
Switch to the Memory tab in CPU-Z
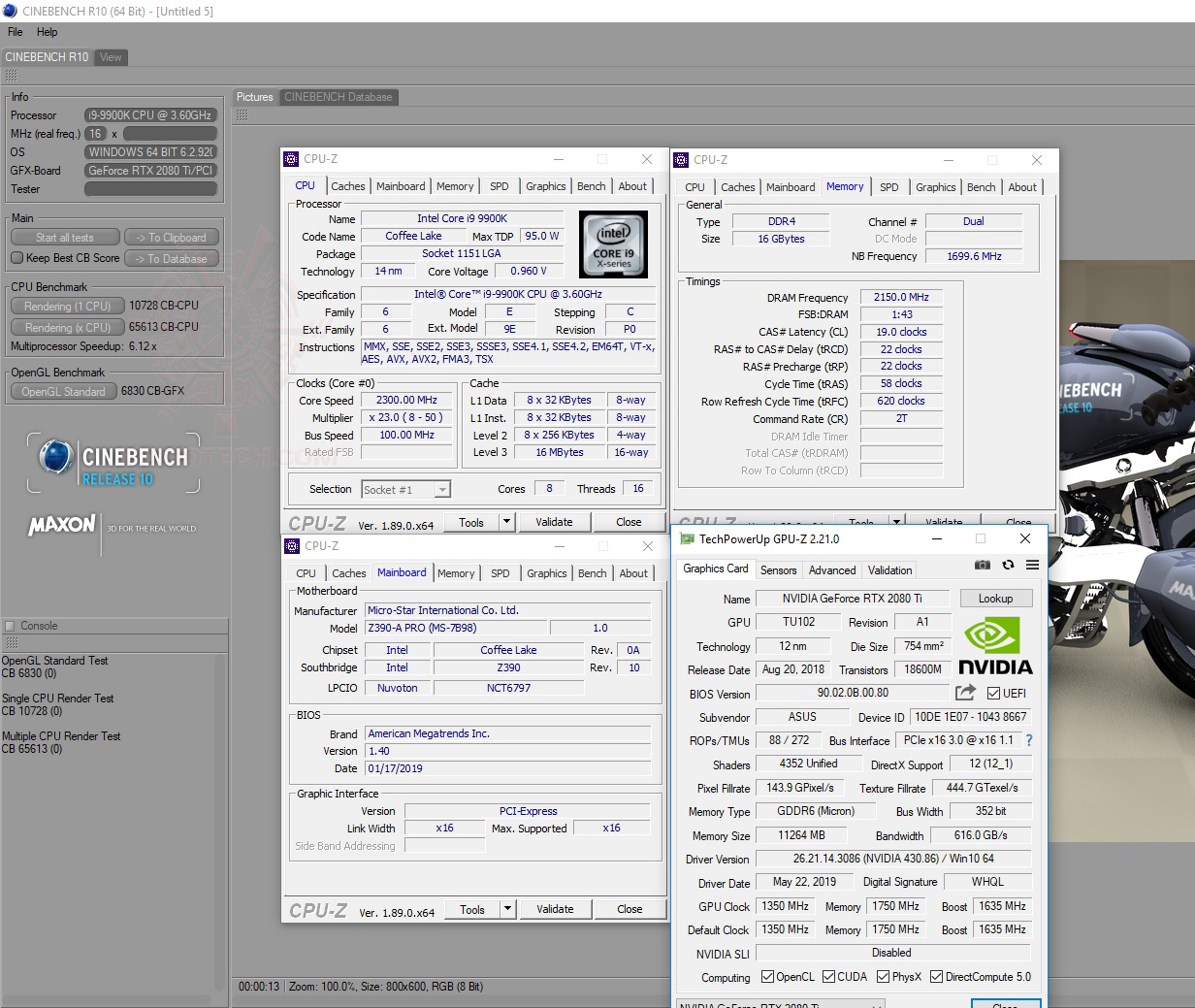tap(454, 185)
